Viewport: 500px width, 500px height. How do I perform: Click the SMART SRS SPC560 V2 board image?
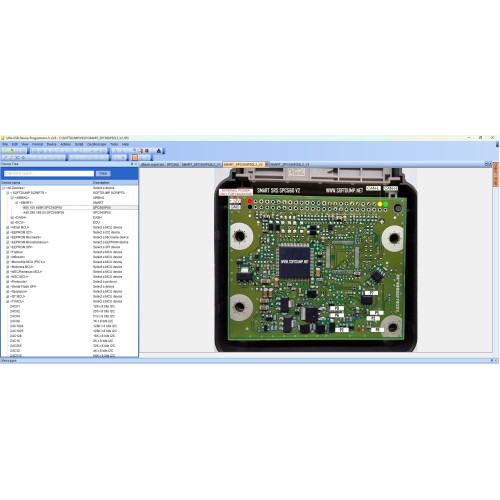315,260
